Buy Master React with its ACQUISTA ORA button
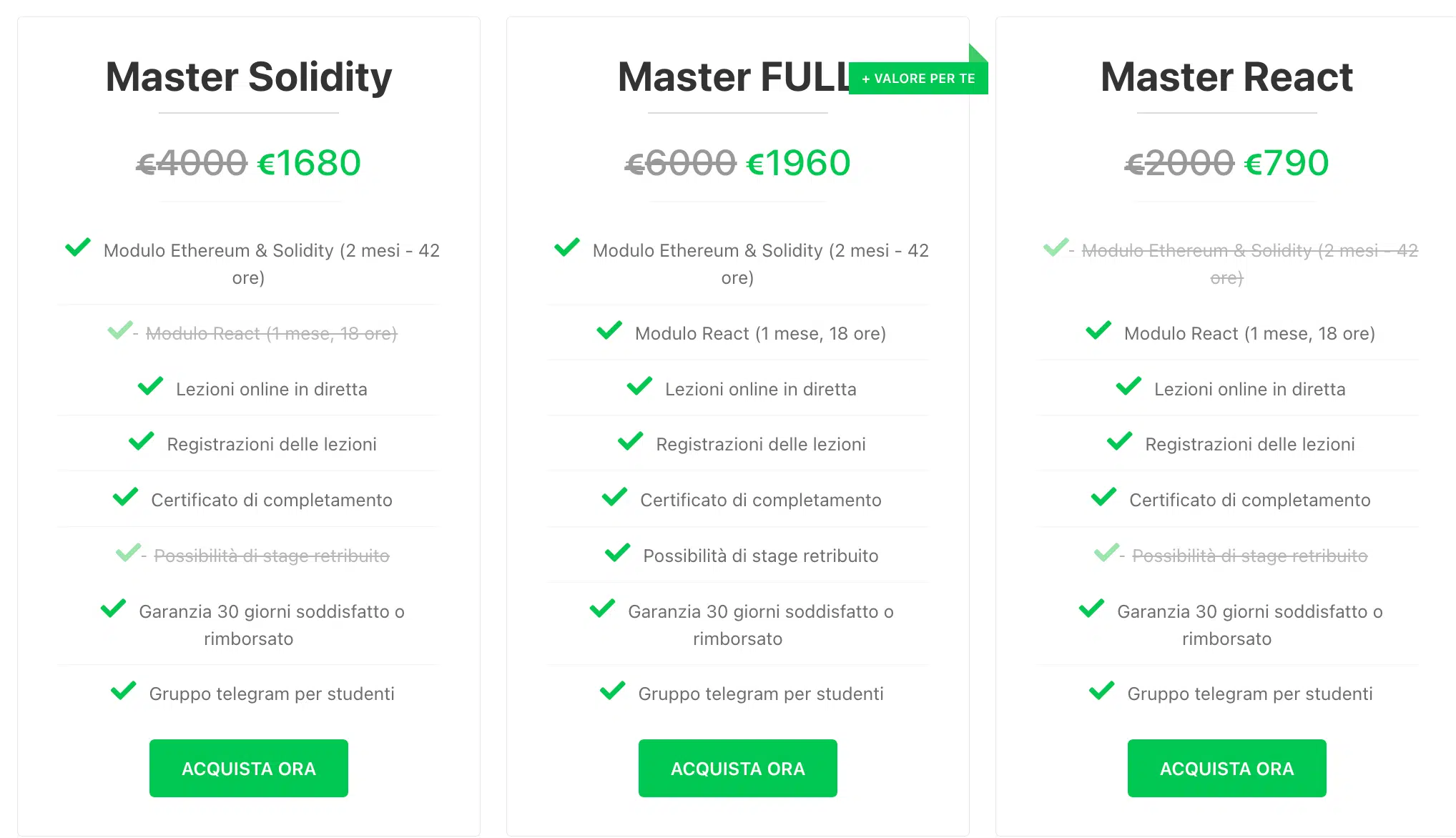This screenshot has width=1456, height=838. pyautogui.click(x=1226, y=768)
